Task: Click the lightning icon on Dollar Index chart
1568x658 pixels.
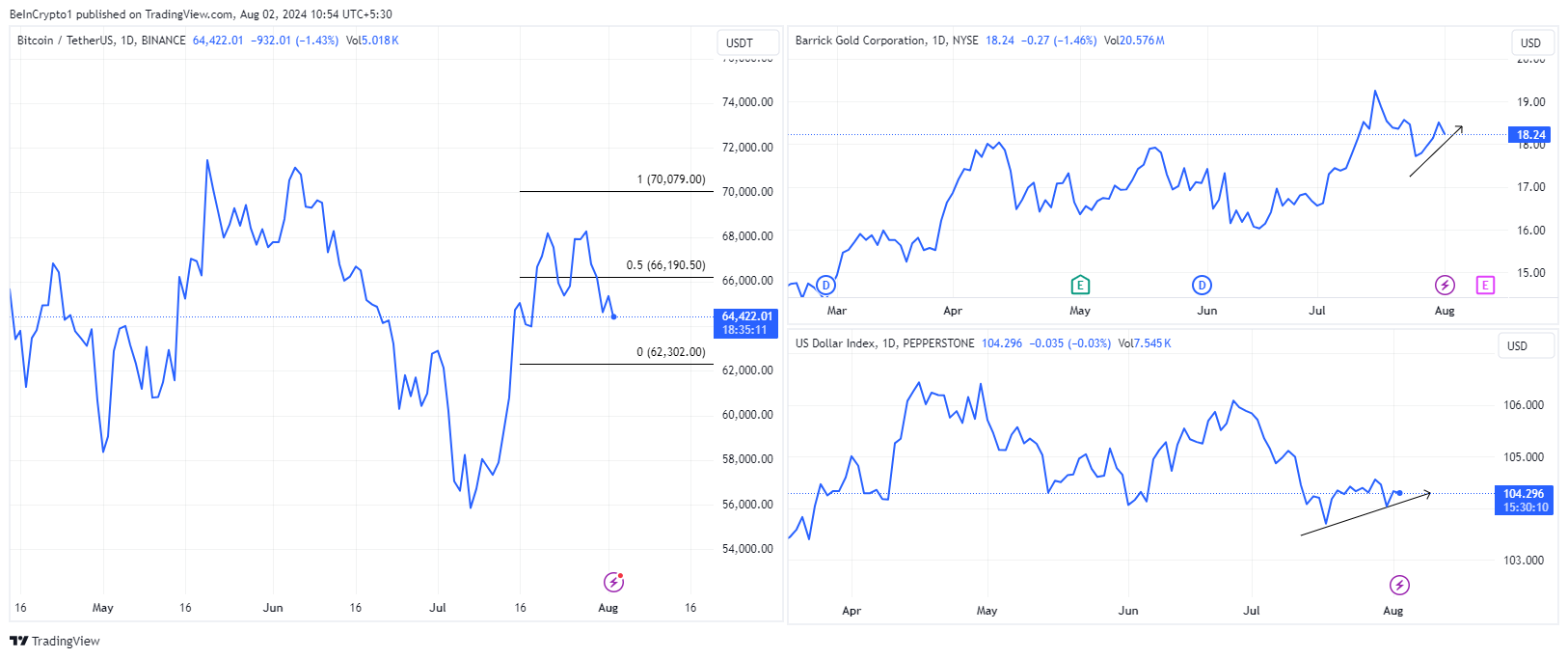Action: (1399, 585)
